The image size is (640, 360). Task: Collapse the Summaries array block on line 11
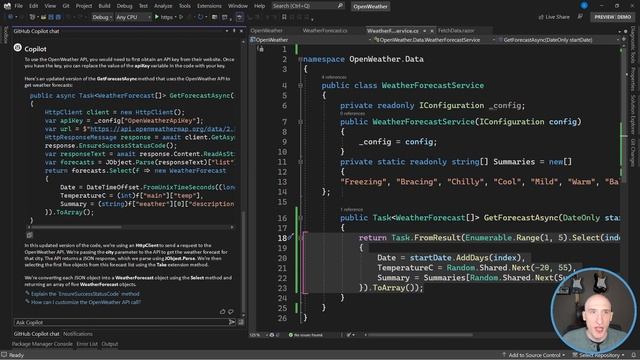click(300, 162)
